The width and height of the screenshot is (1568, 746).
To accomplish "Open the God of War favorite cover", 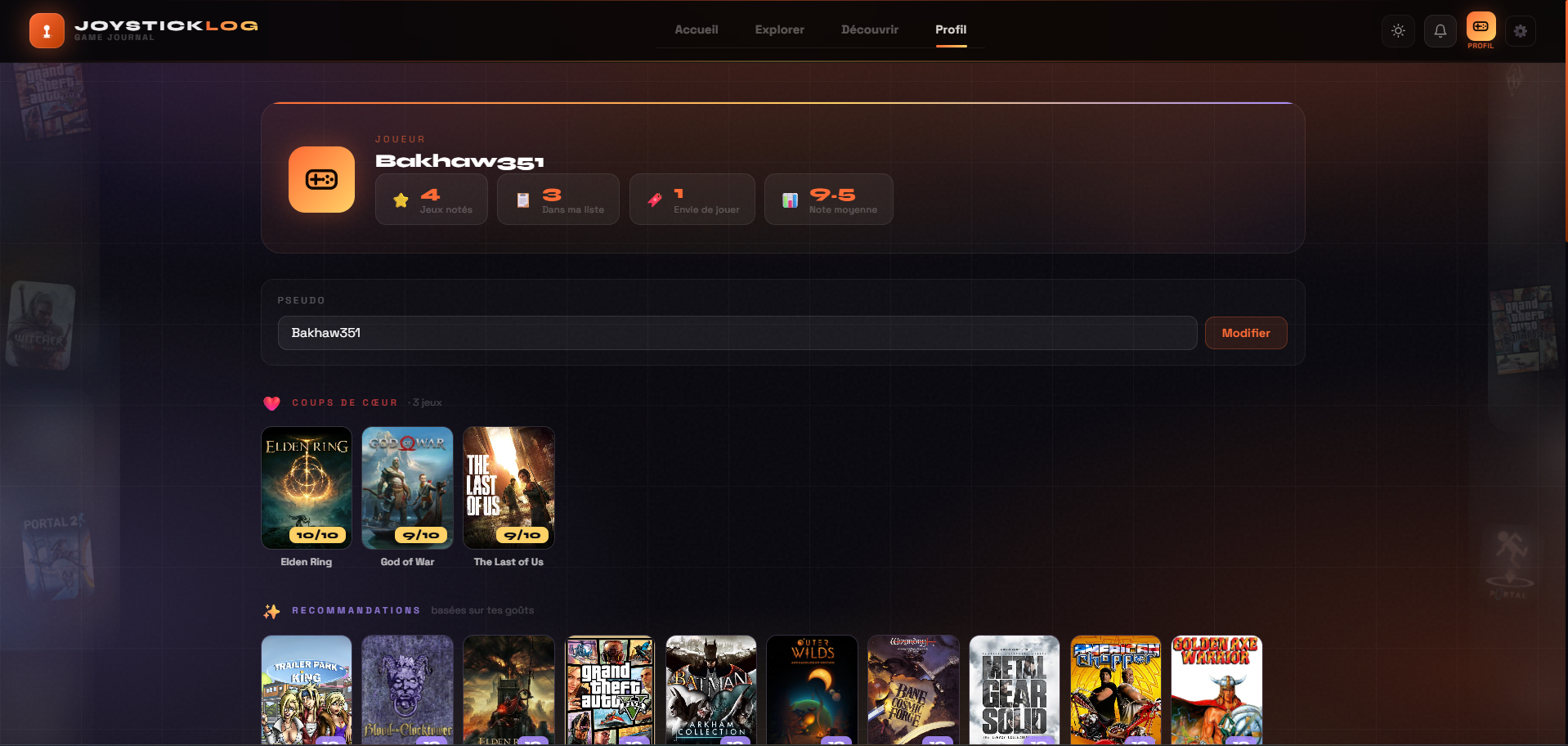I will tap(408, 488).
